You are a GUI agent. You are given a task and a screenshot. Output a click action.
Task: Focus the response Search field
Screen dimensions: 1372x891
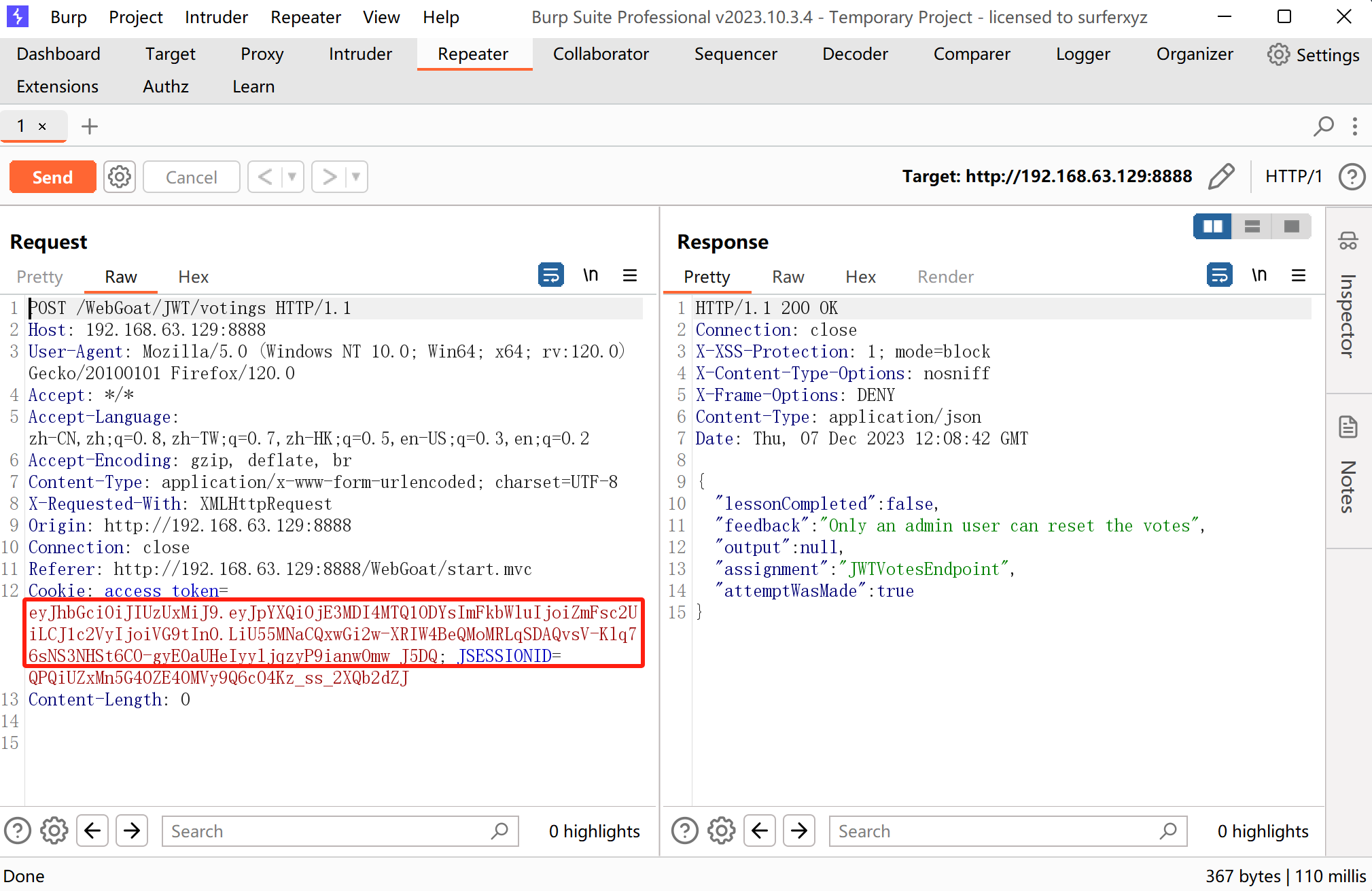tap(1008, 831)
